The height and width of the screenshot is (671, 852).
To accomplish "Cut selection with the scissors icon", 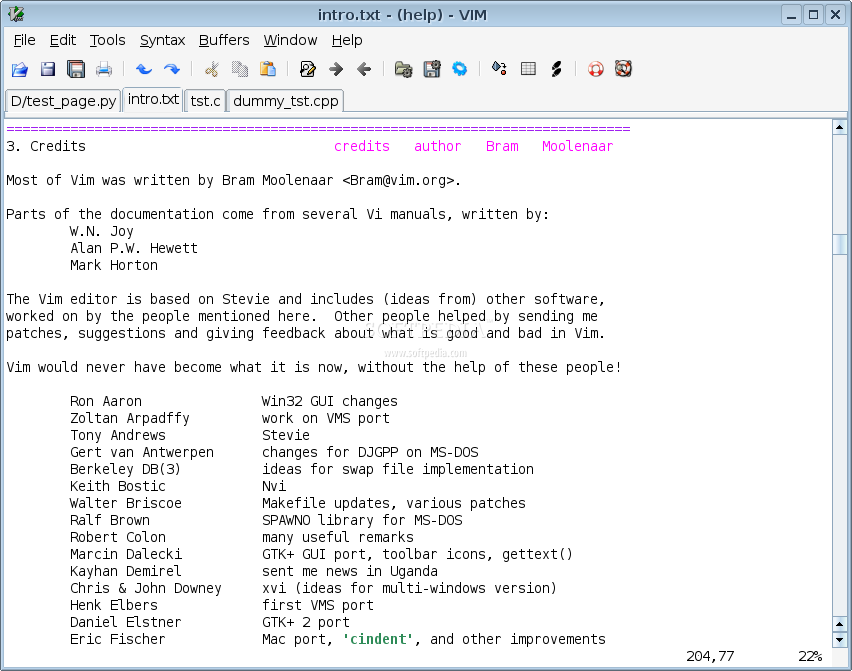I will click(211, 69).
